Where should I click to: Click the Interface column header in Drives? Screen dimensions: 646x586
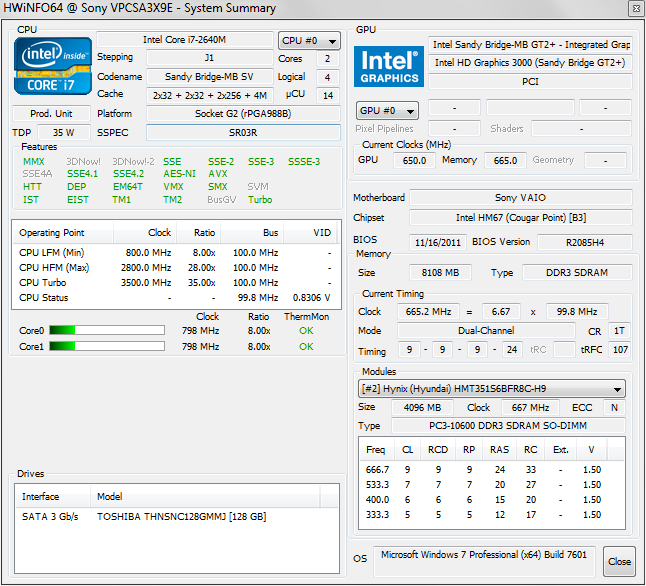click(53, 497)
